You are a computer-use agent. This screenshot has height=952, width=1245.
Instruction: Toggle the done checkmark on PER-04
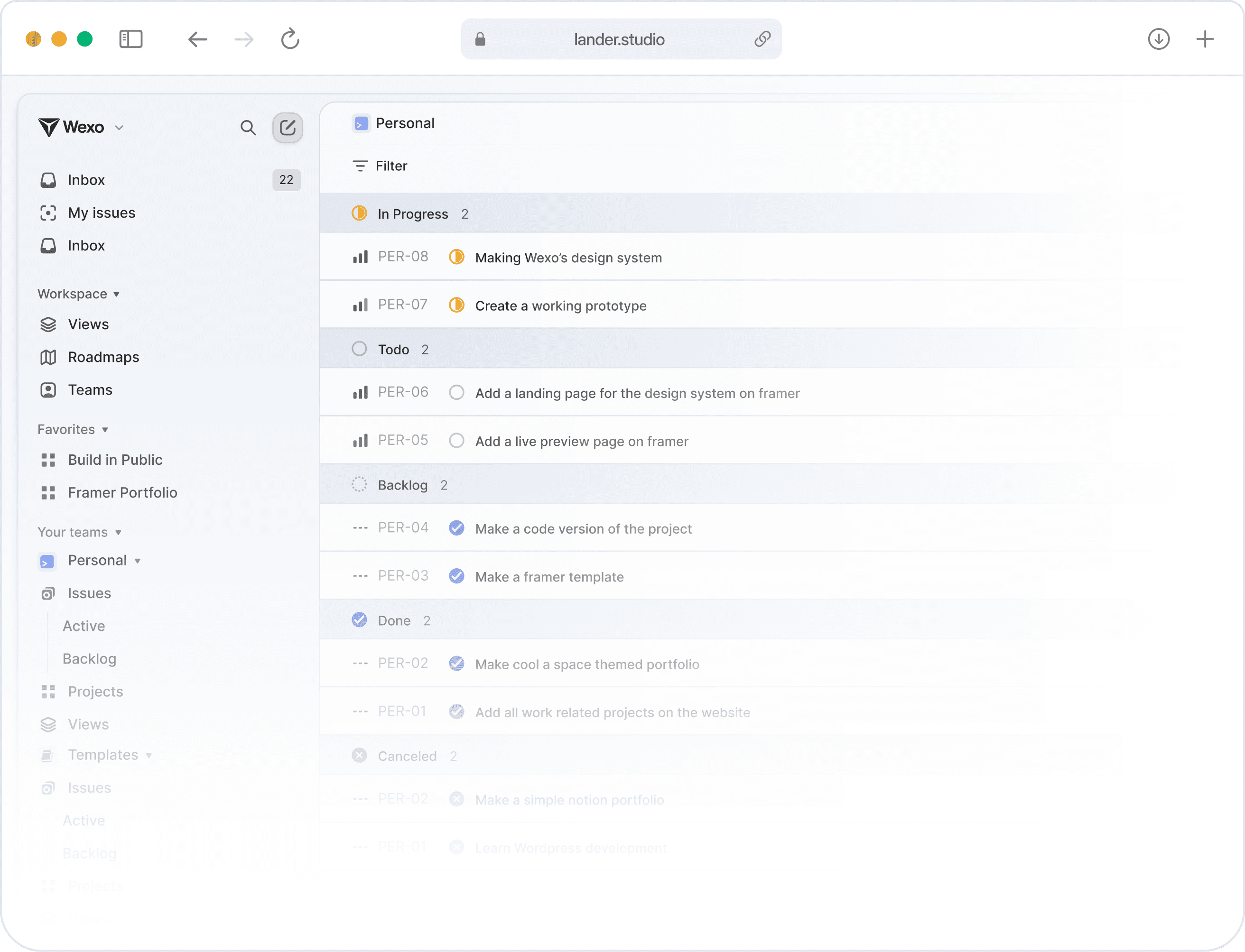[x=456, y=528]
